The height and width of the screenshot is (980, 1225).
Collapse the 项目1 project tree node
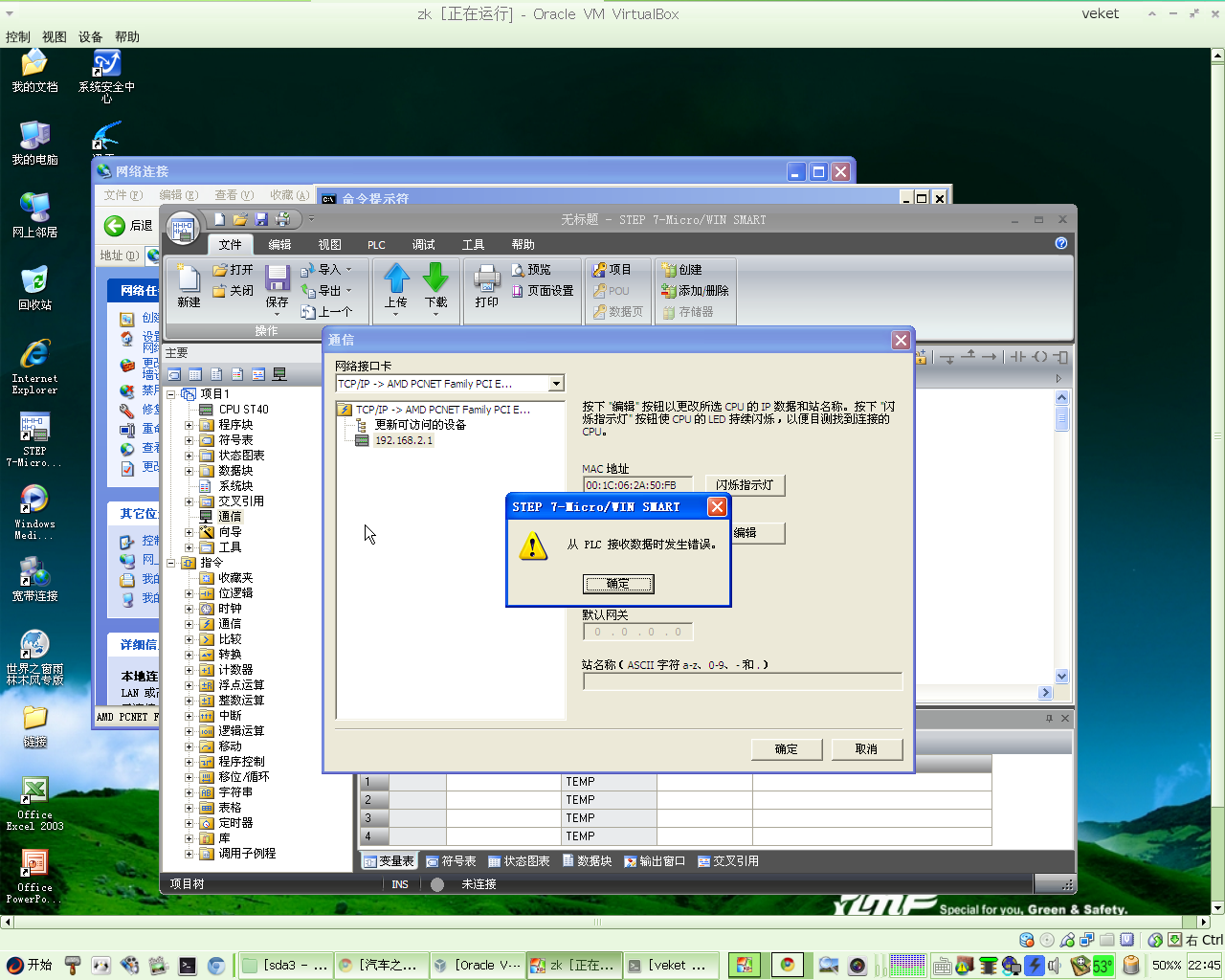171,394
